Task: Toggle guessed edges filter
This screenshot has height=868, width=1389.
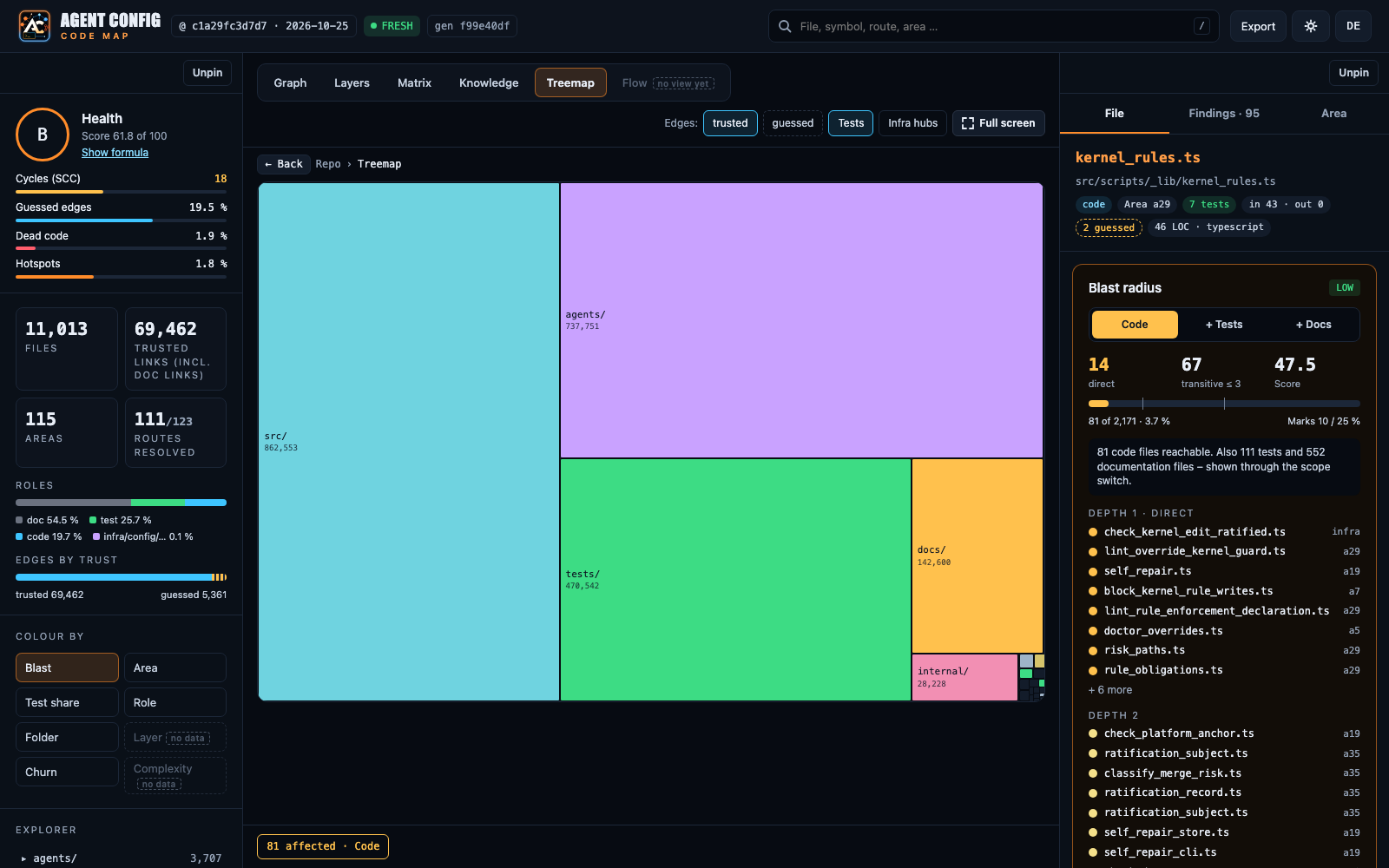Action: pos(793,123)
